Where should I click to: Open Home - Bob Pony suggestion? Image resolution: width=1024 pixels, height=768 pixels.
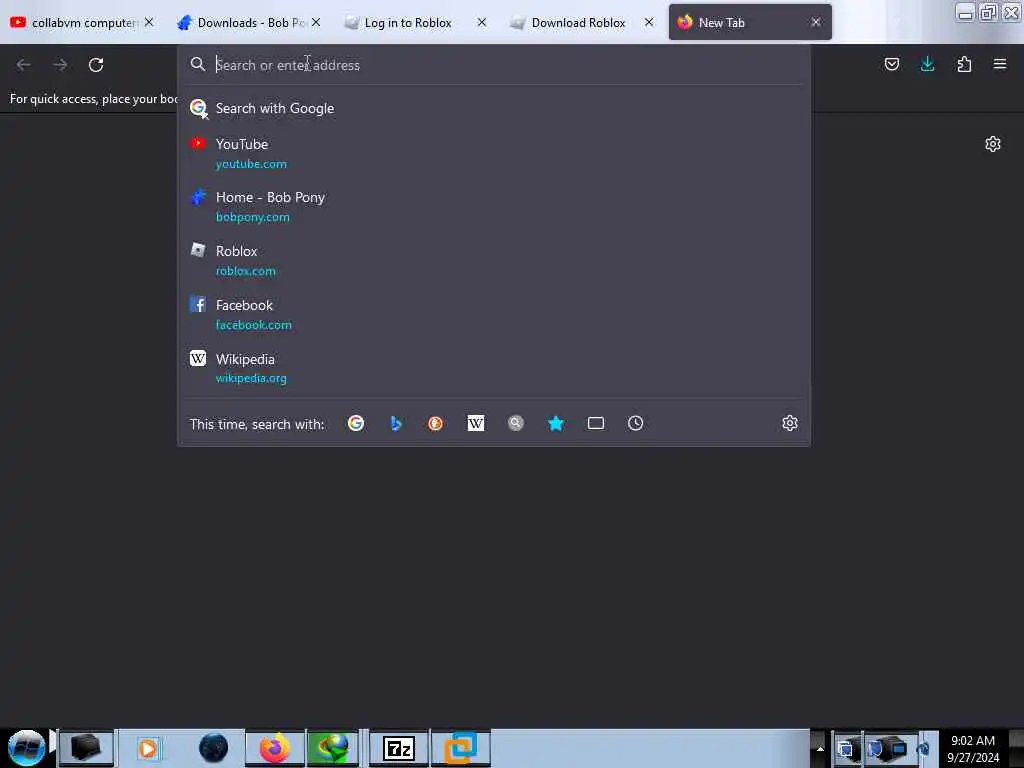point(494,207)
